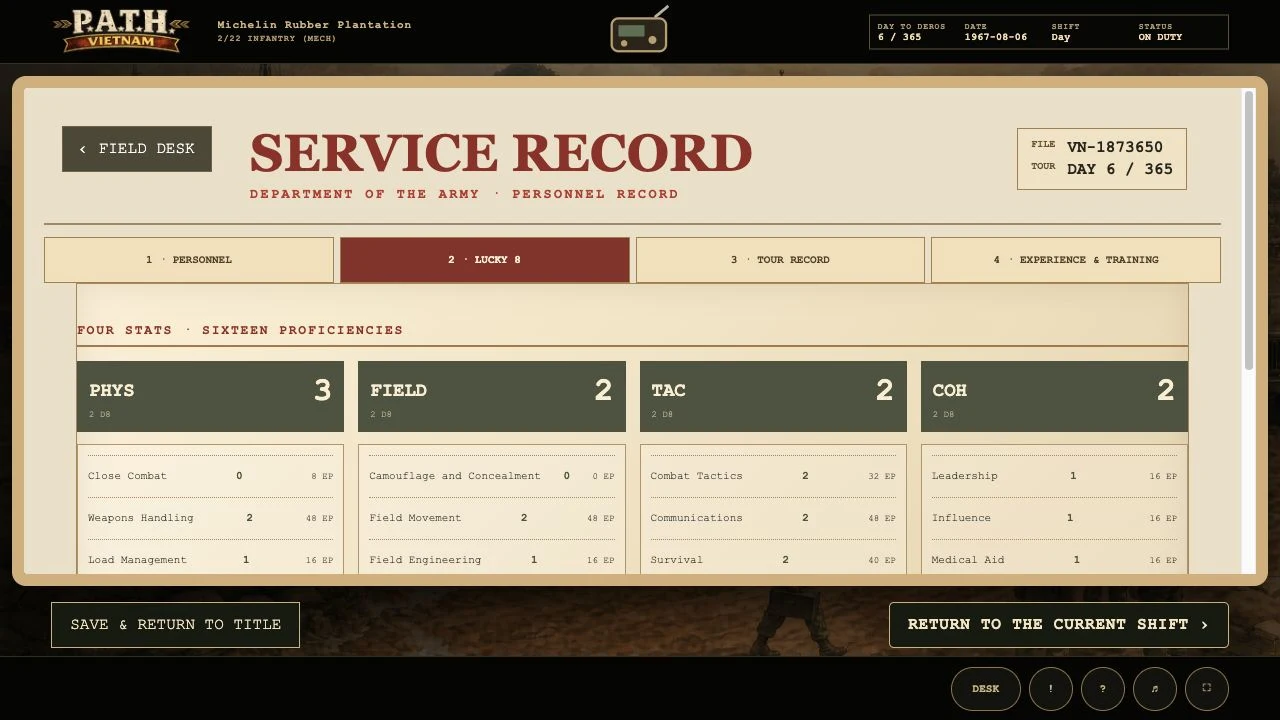Go back to Field Desk
Screen dimensions: 1280x720
(x=137, y=148)
